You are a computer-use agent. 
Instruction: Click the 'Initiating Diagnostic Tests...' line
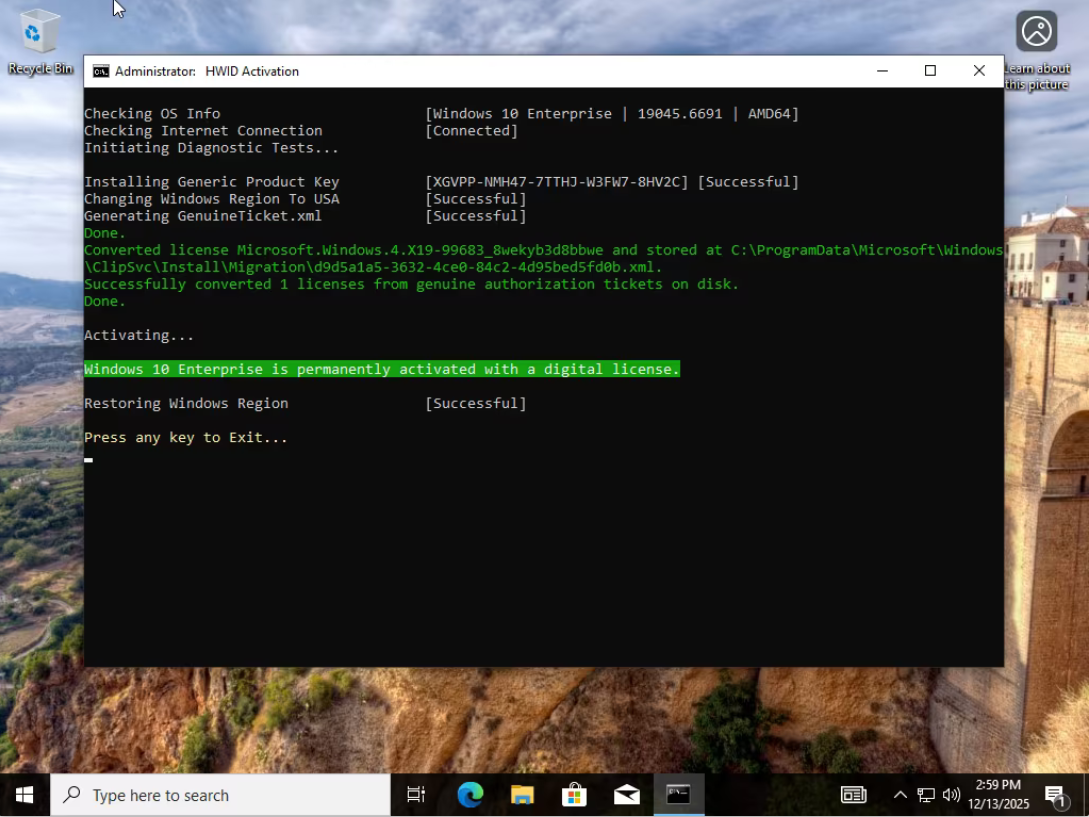coord(211,148)
